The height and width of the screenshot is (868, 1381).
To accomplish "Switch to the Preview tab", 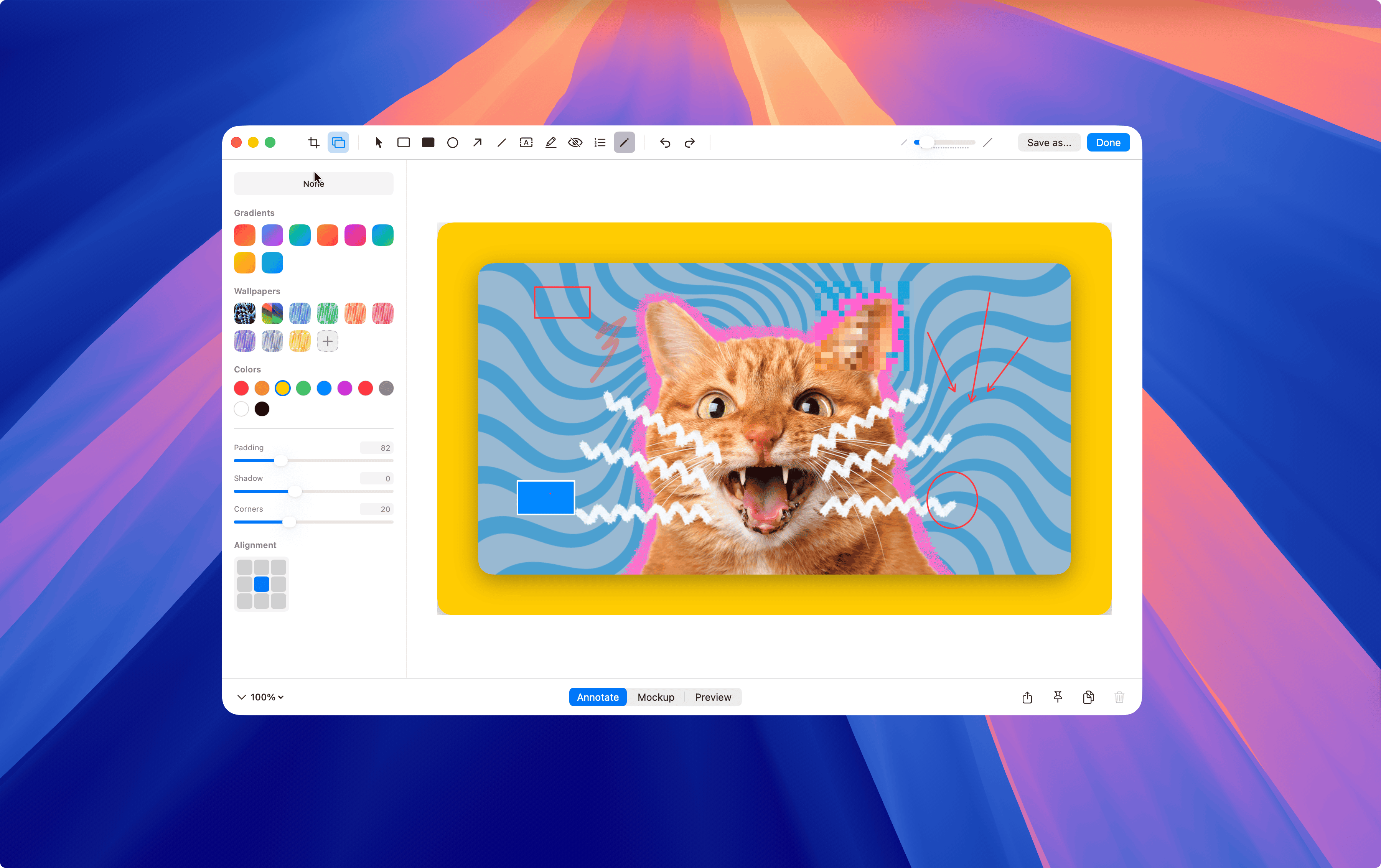I will click(713, 697).
